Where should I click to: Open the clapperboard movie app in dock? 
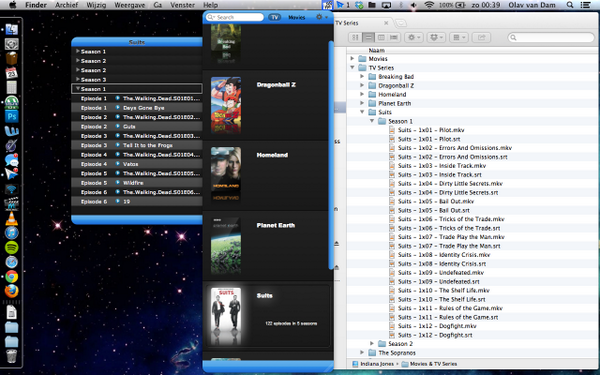11,204
